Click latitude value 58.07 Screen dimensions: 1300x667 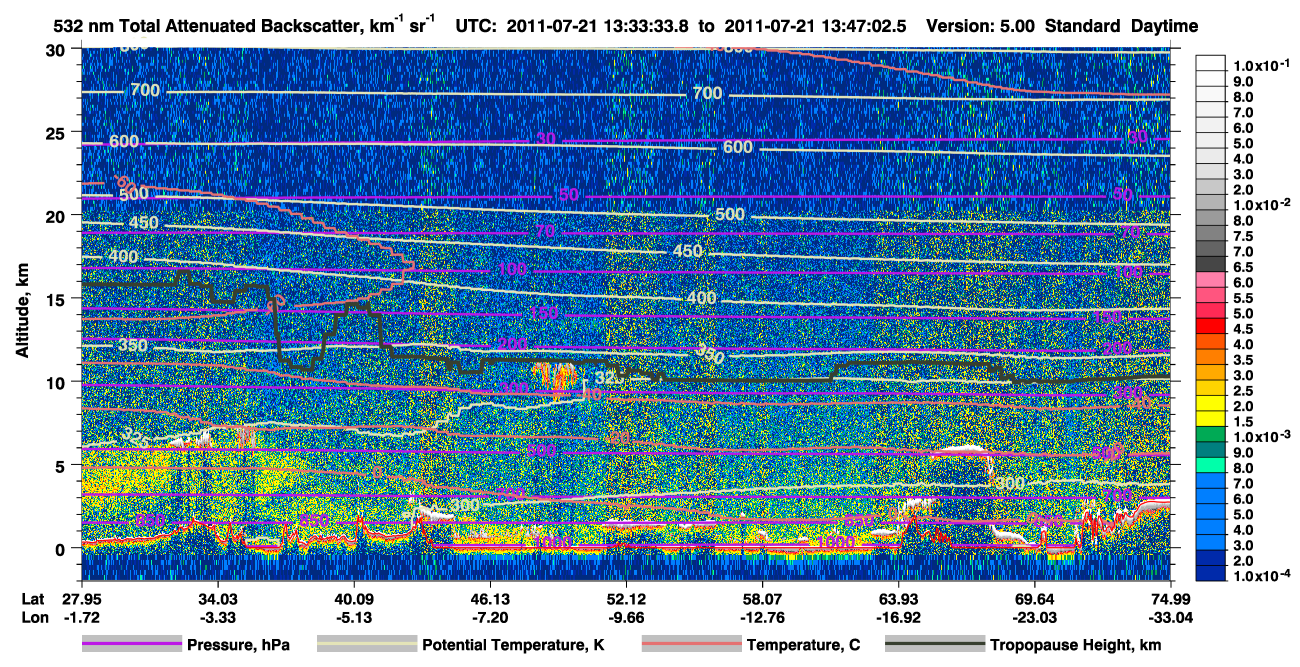[x=762, y=598]
